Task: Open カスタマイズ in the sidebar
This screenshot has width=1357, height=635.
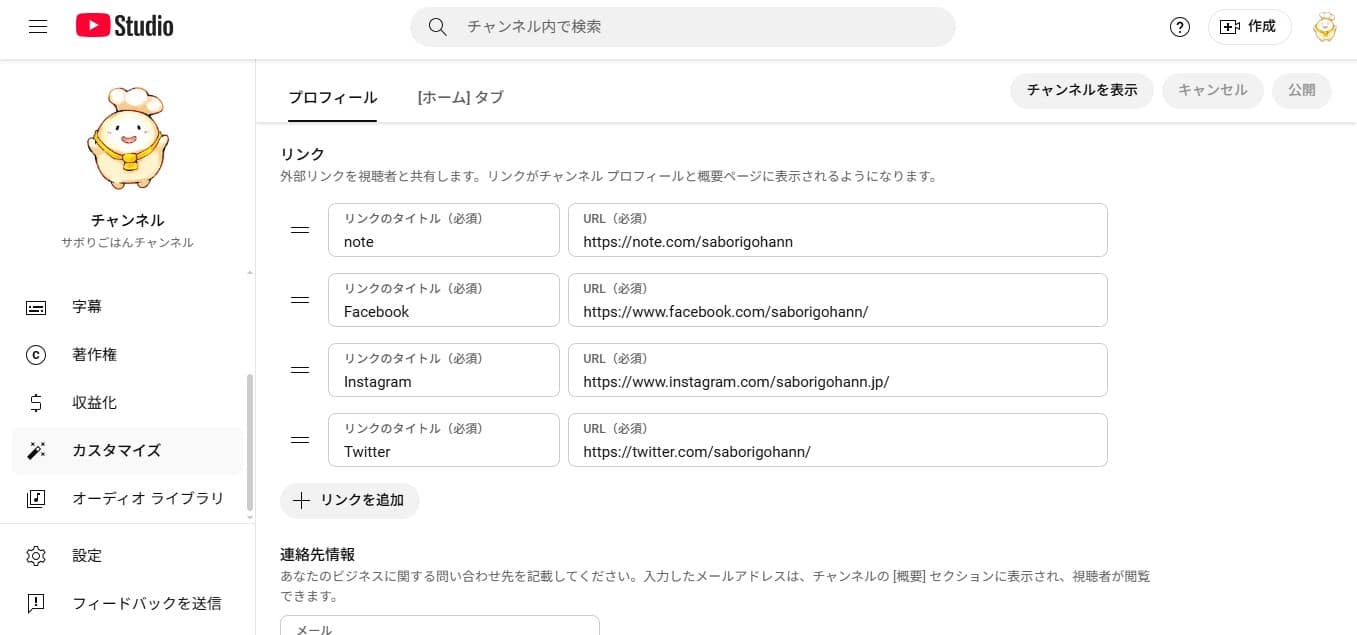Action: (x=127, y=451)
